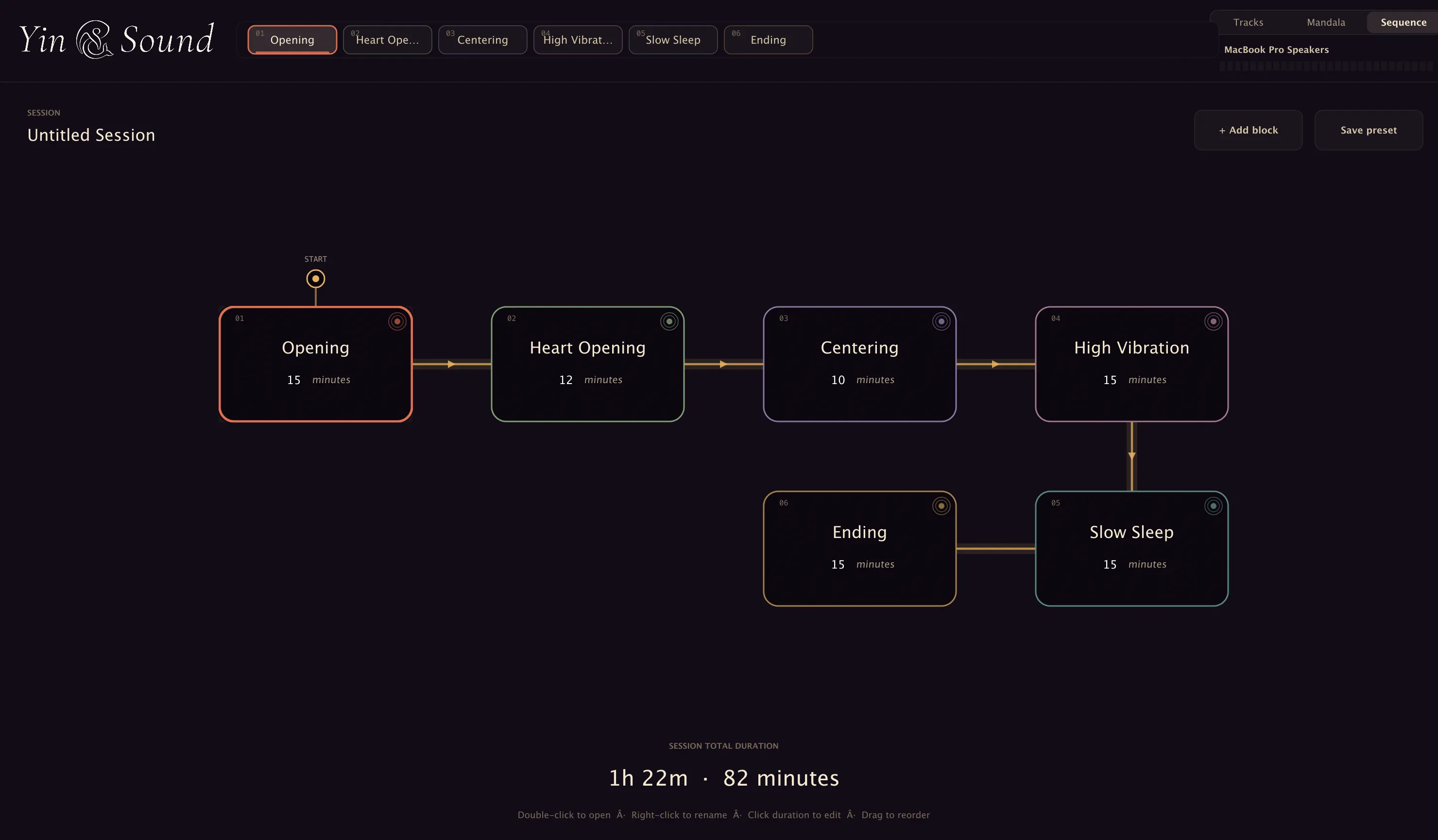Select the Ending sequence block
Image resolution: width=1438 pixels, height=840 pixels.
[x=860, y=549]
